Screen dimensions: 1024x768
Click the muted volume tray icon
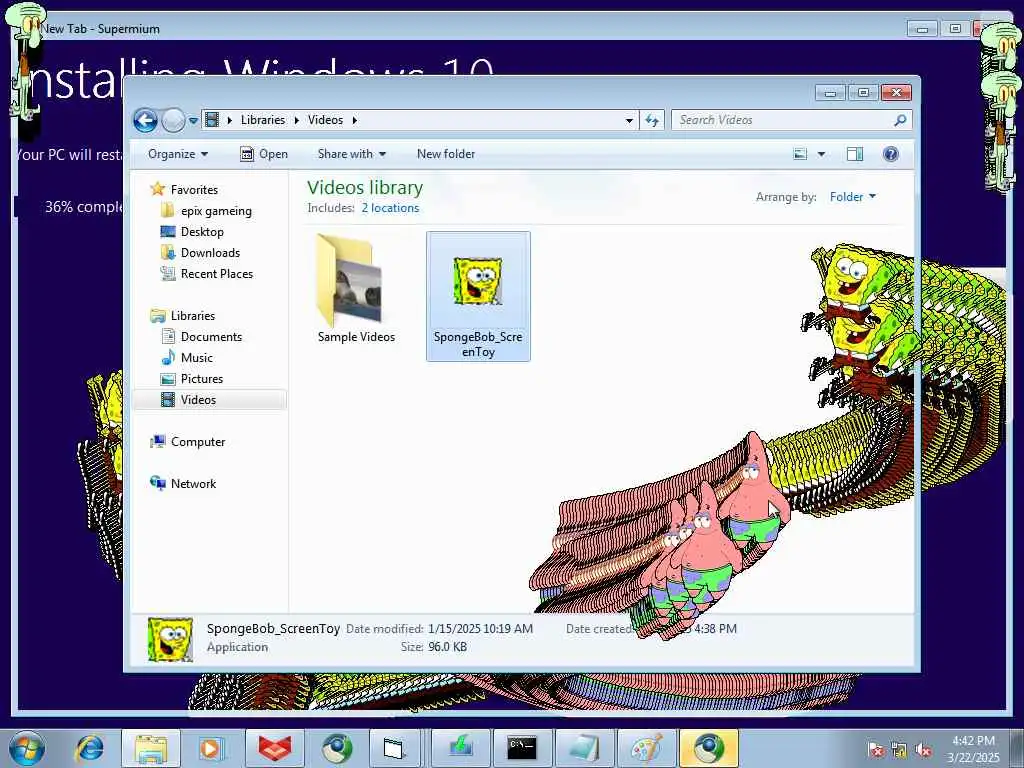[x=923, y=750]
